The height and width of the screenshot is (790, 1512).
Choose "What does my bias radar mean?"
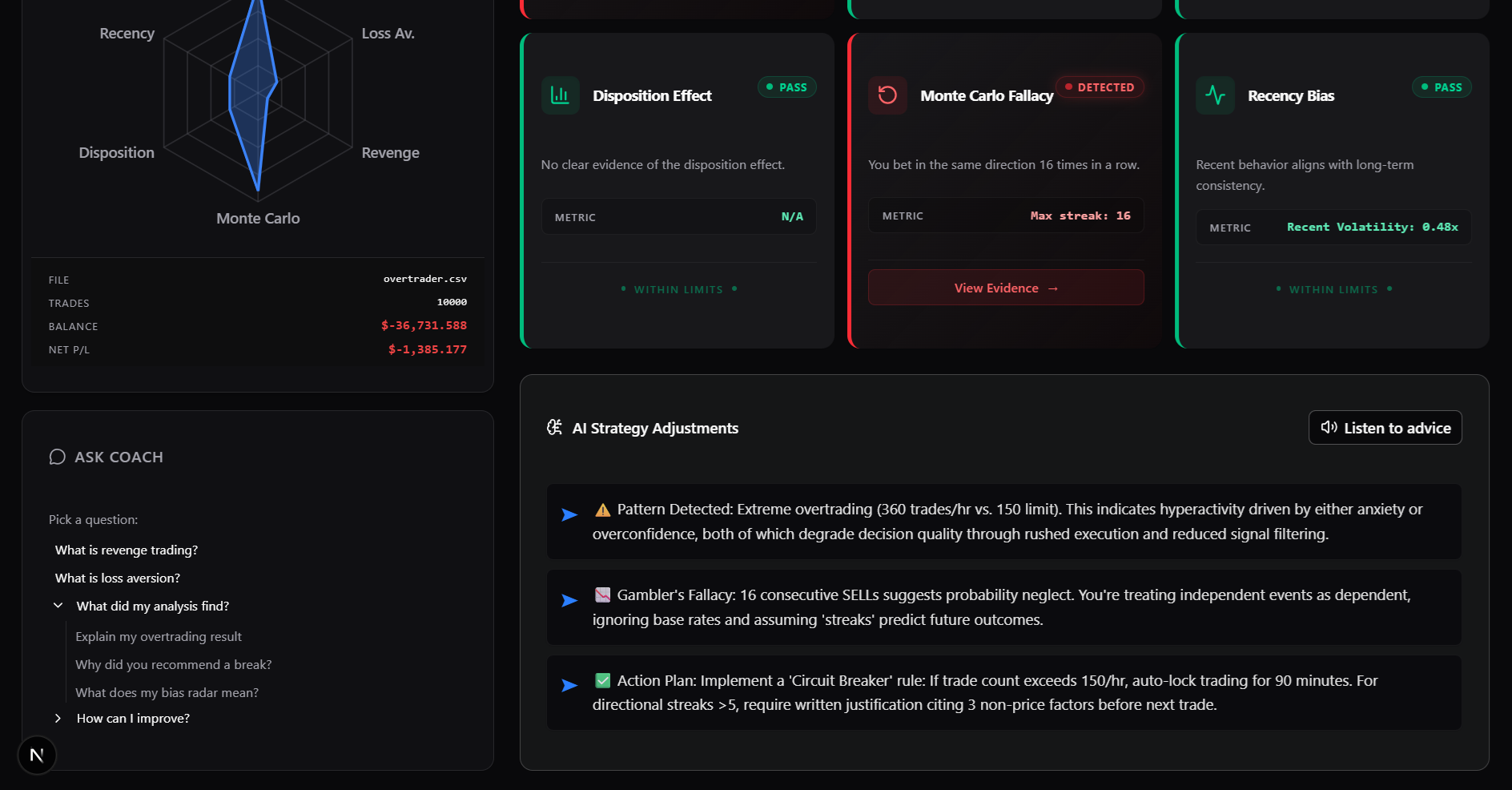[167, 692]
